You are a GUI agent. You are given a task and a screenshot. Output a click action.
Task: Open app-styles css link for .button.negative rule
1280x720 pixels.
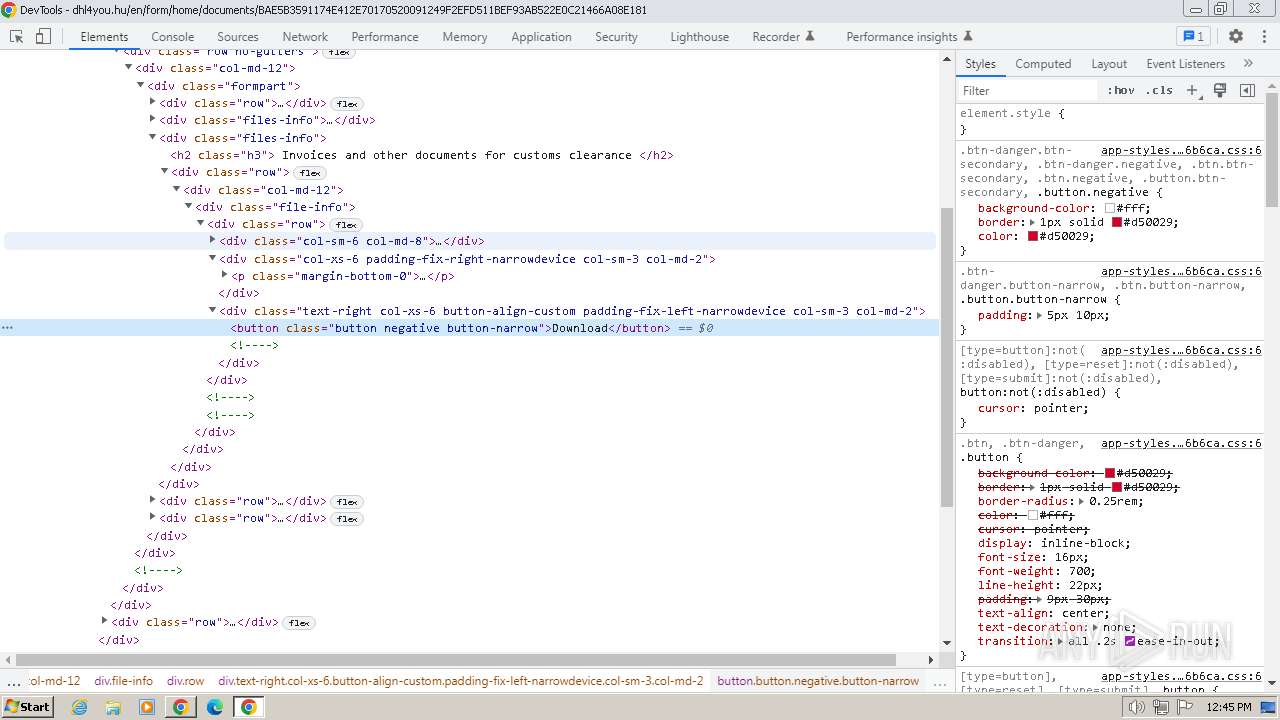point(1181,150)
